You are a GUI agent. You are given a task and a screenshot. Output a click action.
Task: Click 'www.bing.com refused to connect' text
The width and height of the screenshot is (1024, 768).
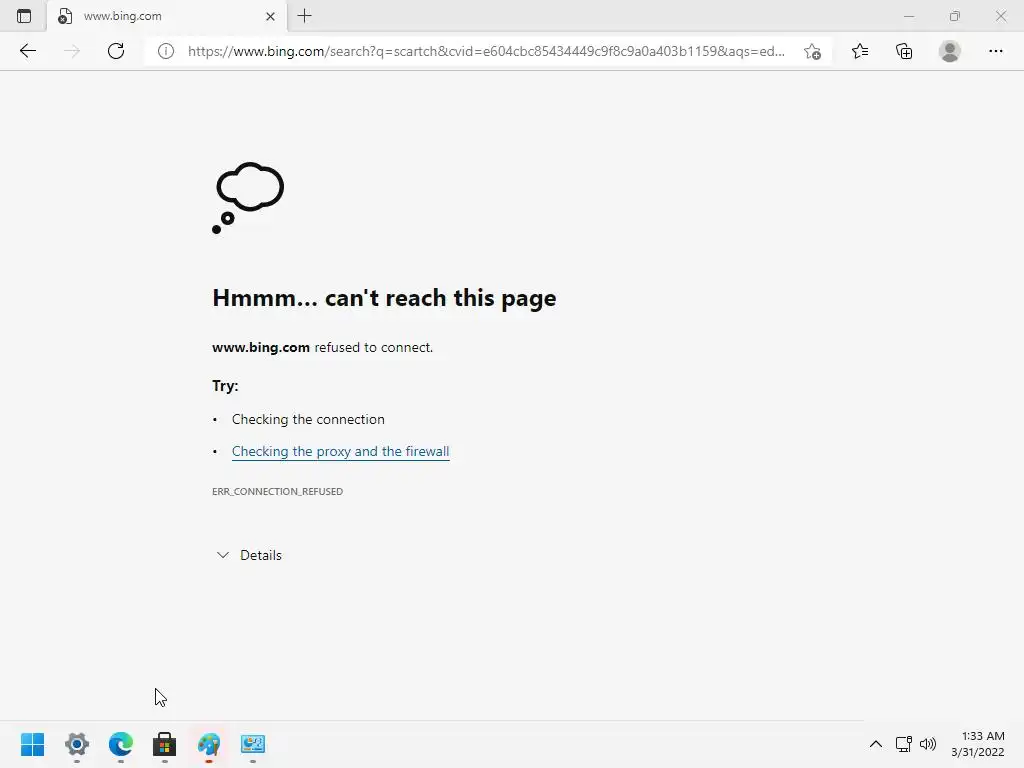tap(323, 347)
